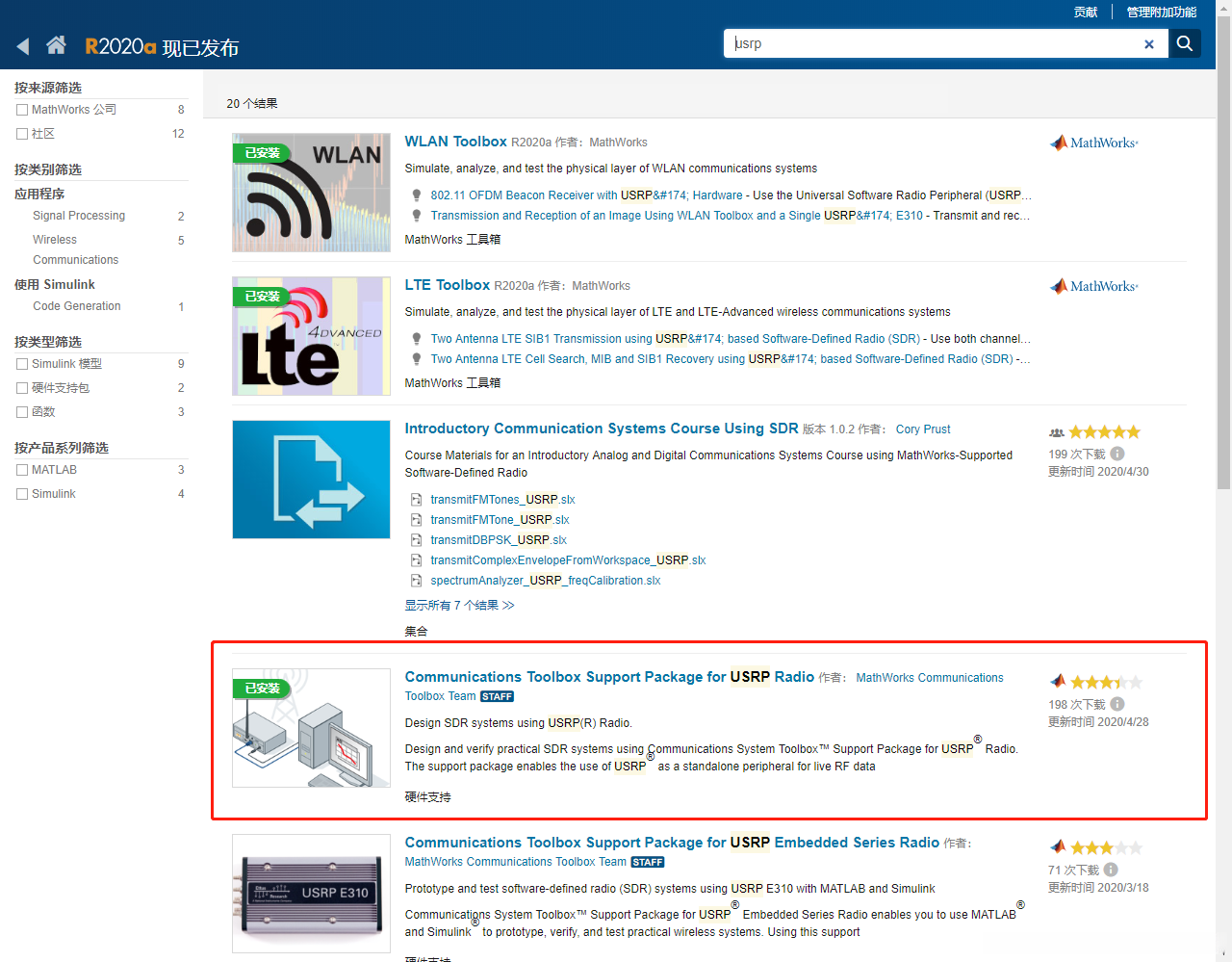Click file icon beside transmitComplexEnvelopeFromWorkspace_USRP.slx
This screenshot has height=962, width=1232.
tap(417, 560)
